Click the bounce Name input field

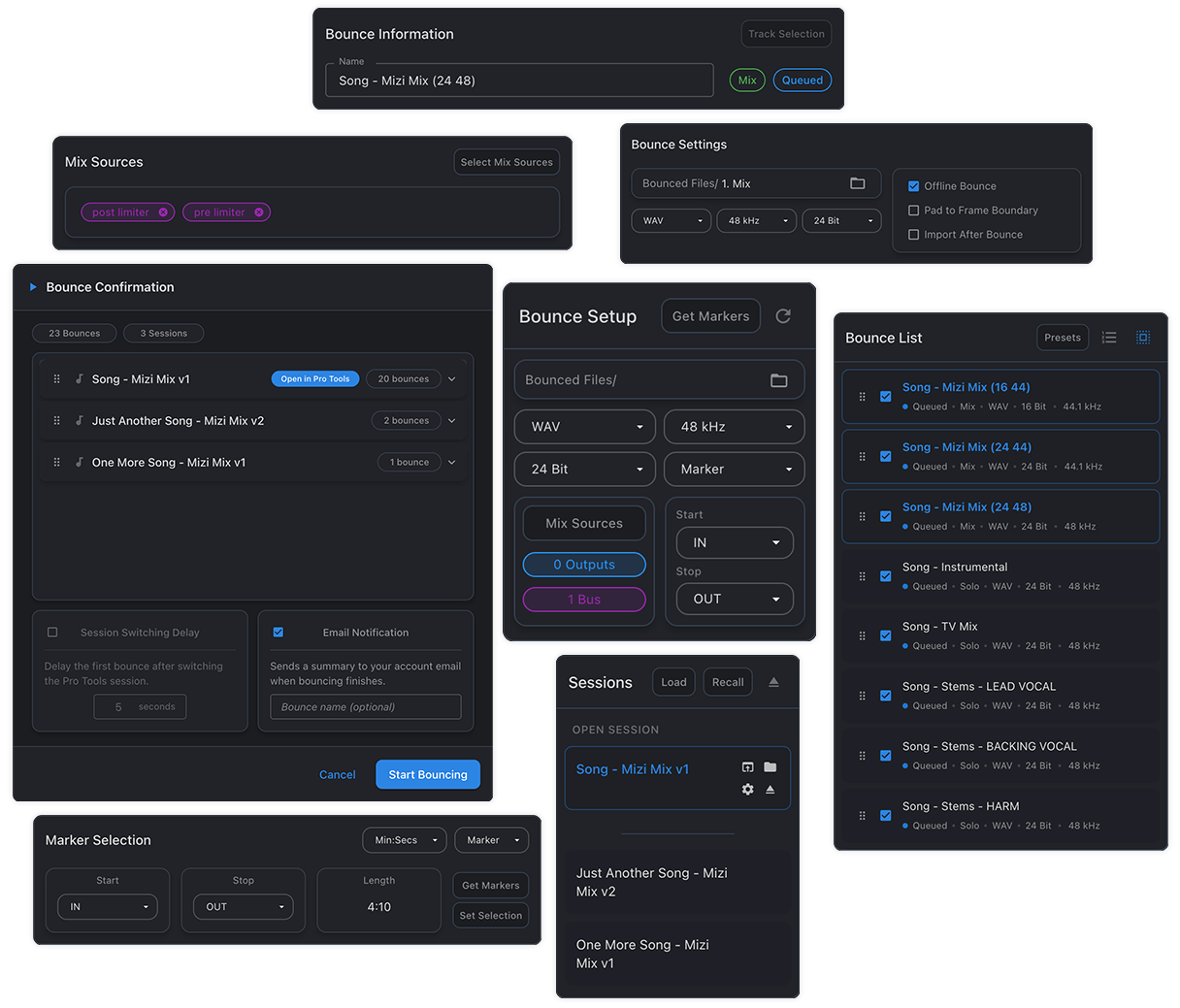pyautogui.click(x=520, y=81)
